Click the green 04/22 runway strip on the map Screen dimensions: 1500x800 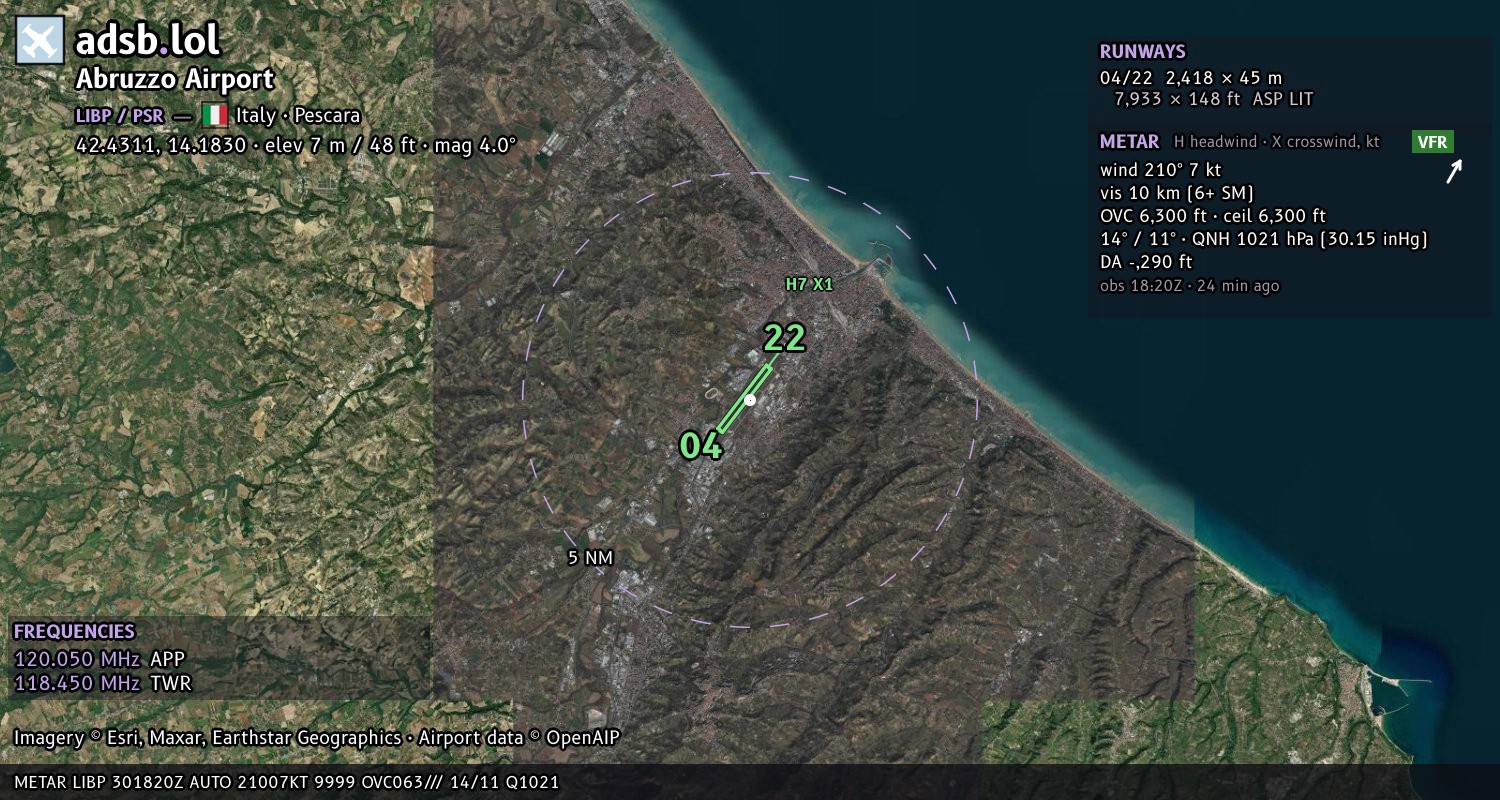coord(745,399)
